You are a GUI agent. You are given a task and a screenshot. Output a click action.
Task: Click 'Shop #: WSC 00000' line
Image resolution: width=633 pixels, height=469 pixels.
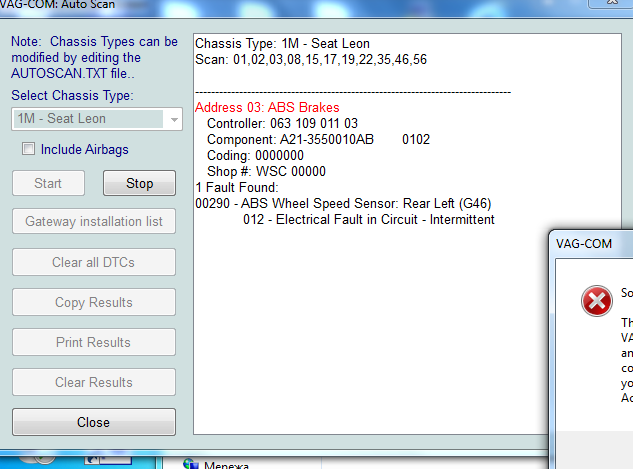click(266, 172)
